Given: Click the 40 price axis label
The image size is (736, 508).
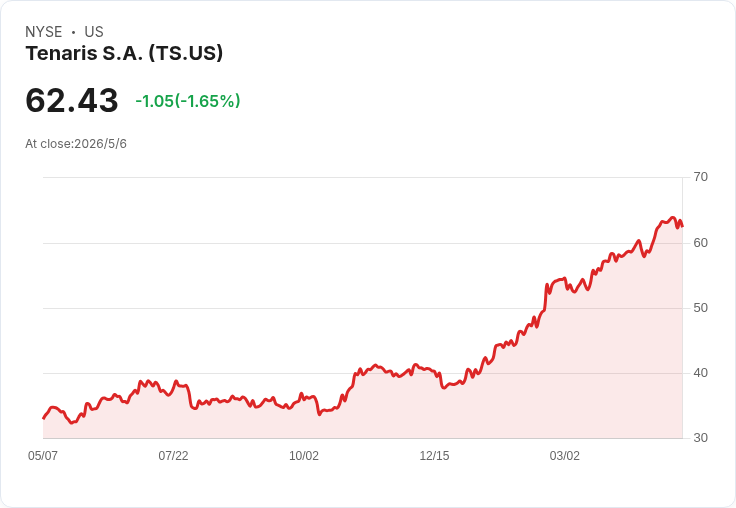Looking at the screenshot, I should click(x=700, y=373).
